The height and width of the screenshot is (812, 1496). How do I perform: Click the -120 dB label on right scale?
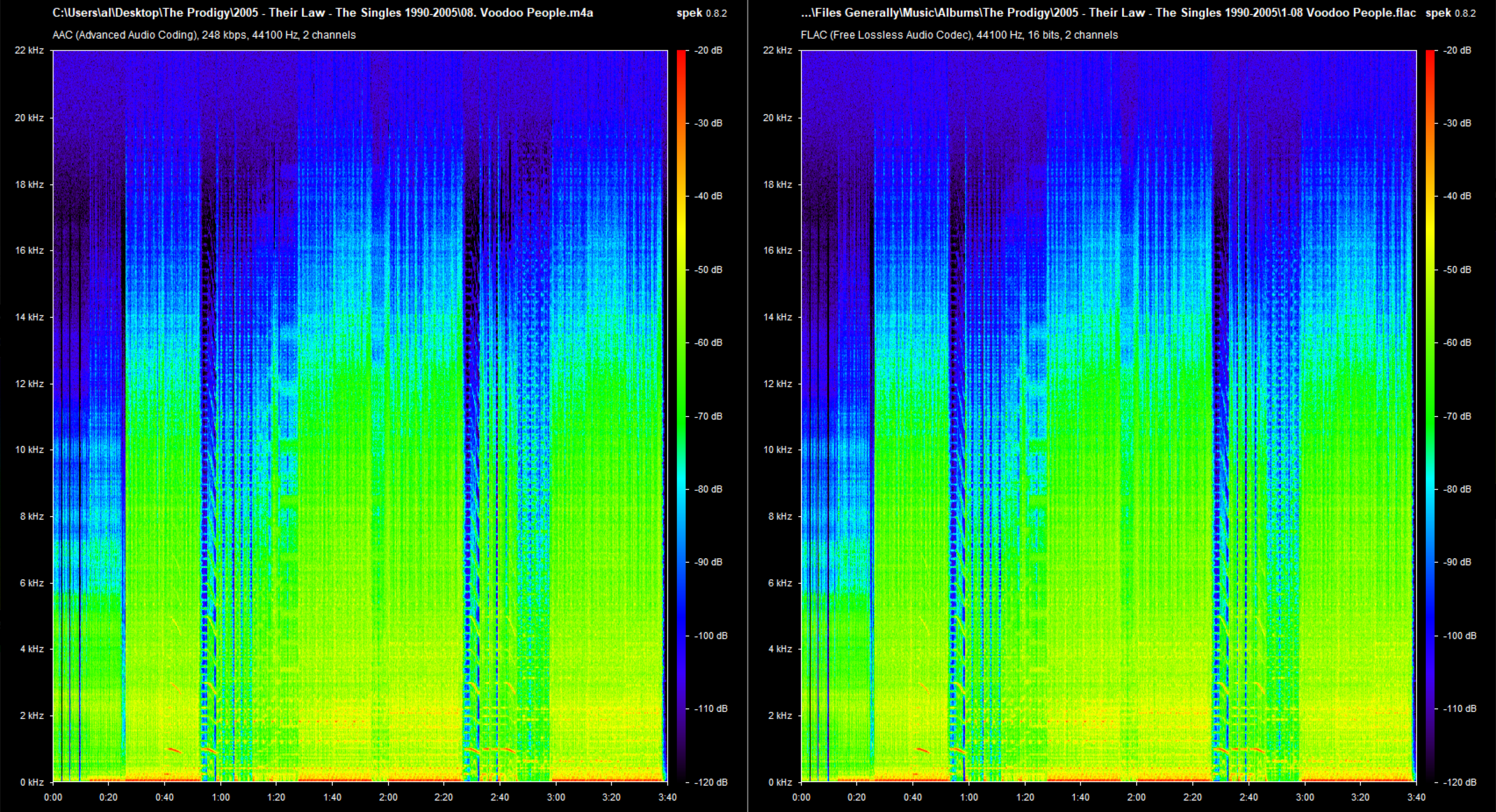click(1459, 782)
